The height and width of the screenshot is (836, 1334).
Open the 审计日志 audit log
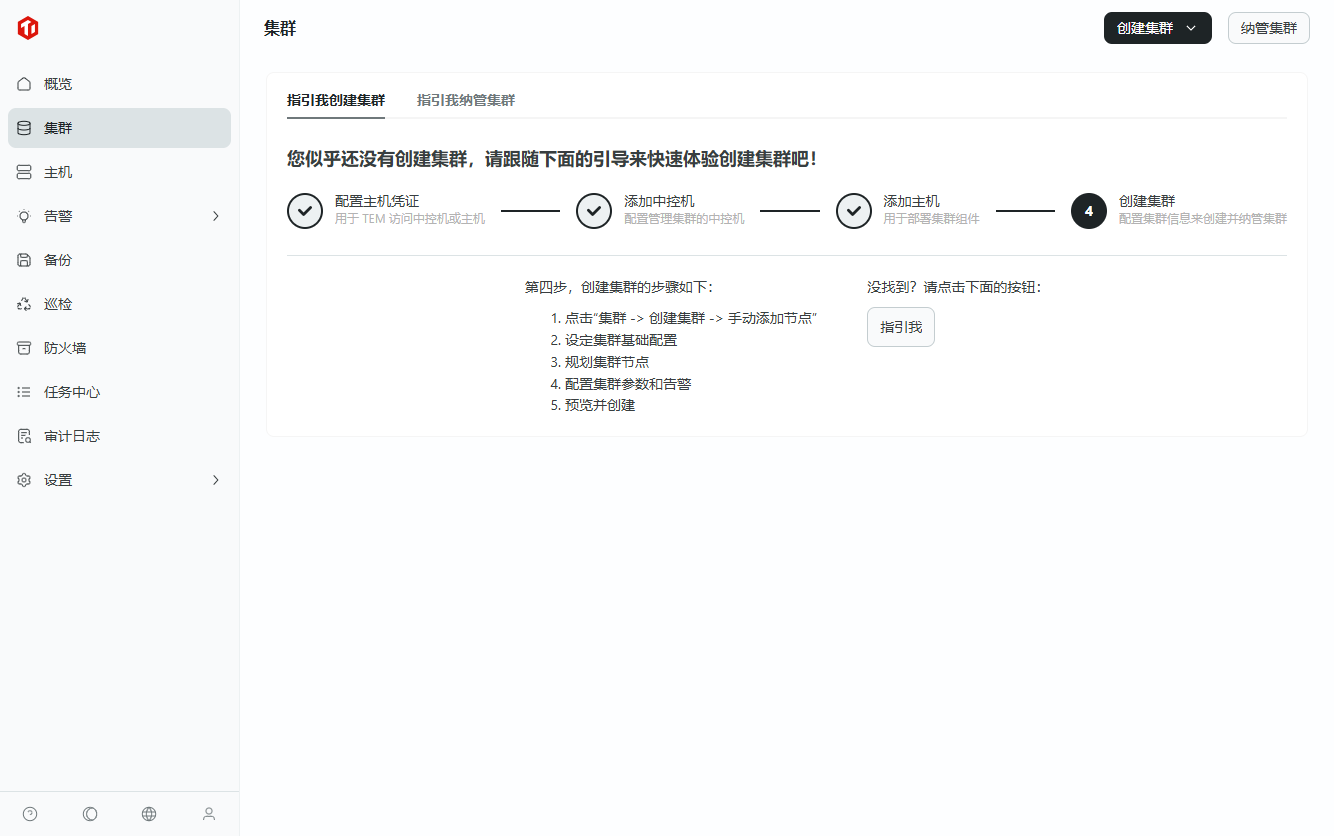click(72, 436)
